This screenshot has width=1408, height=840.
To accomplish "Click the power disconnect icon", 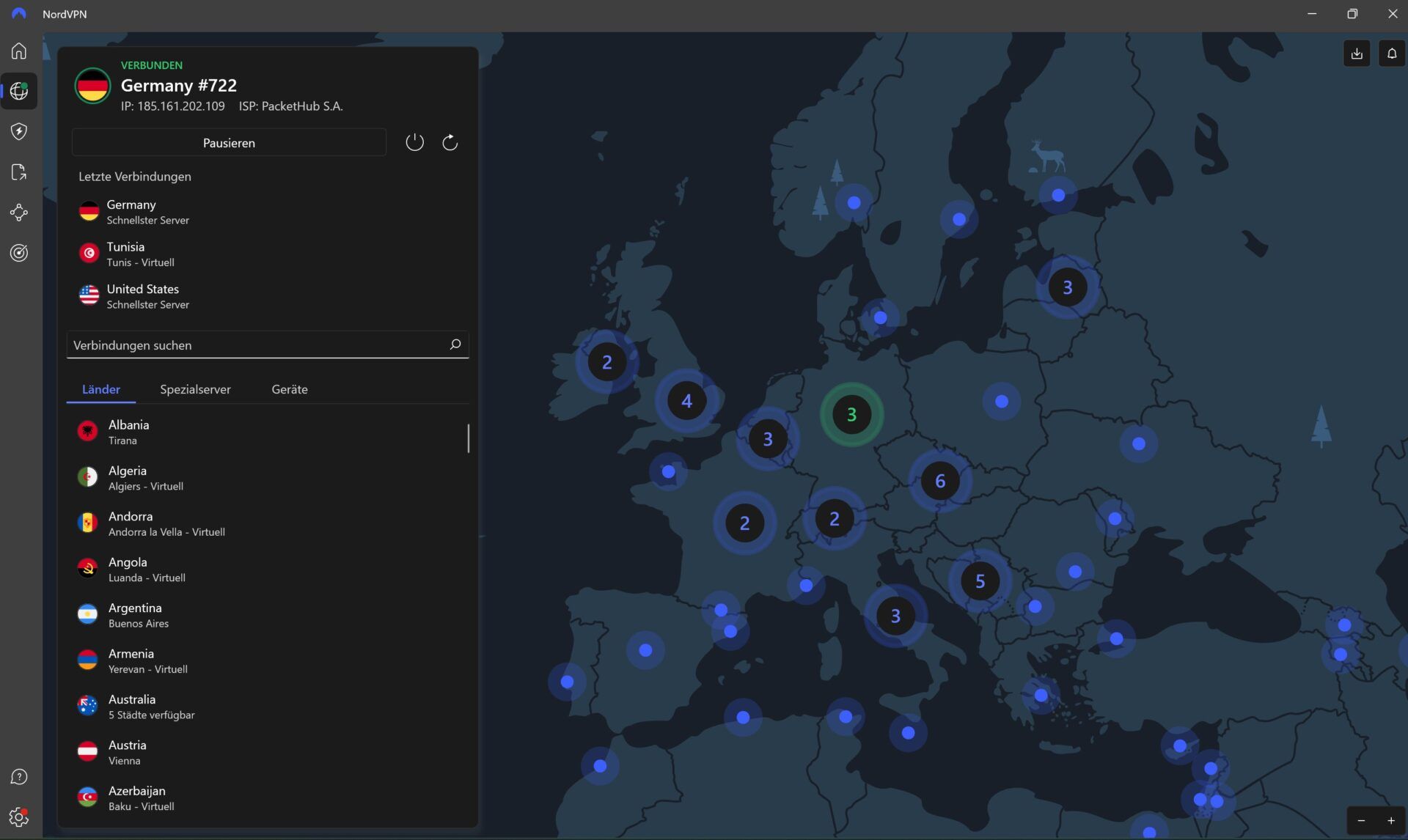I will pyautogui.click(x=414, y=142).
